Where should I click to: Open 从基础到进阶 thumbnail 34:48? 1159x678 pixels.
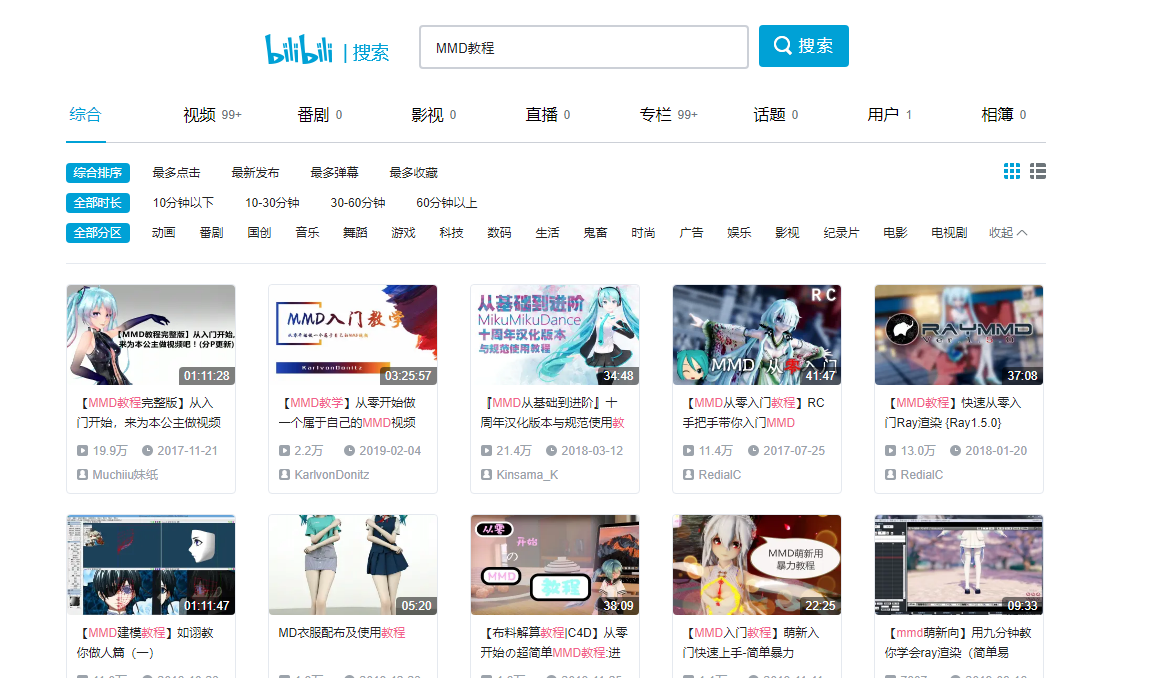[x=555, y=335]
